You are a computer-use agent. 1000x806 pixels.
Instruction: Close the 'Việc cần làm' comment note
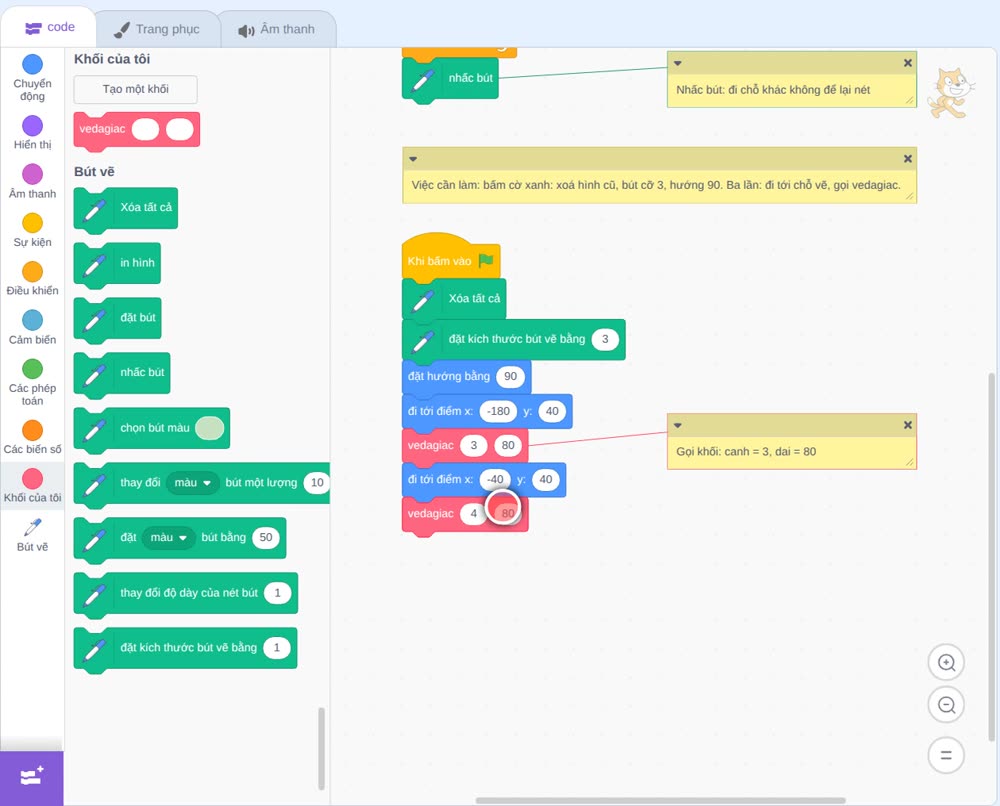point(908,159)
